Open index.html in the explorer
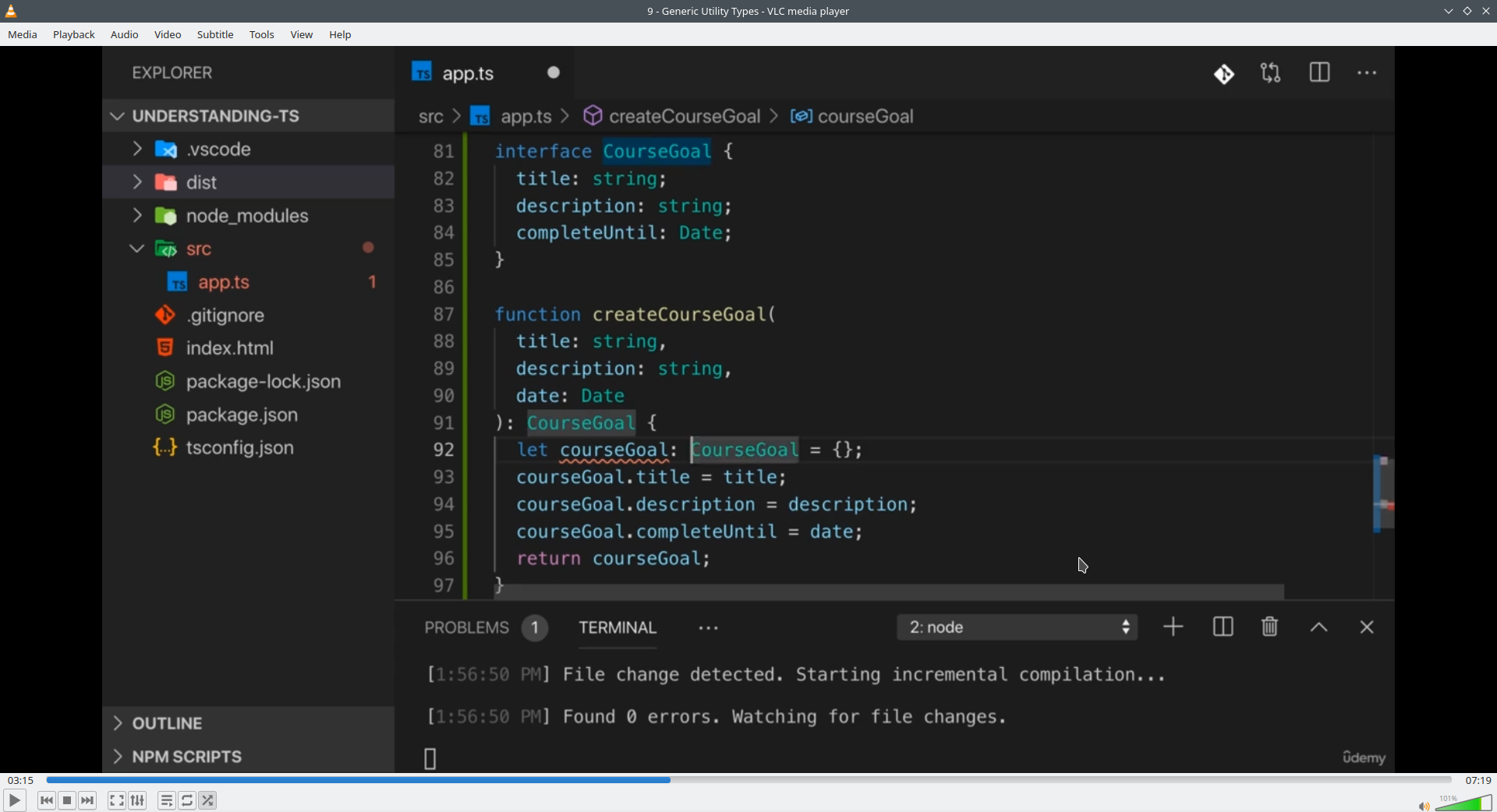 pos(248,348)
